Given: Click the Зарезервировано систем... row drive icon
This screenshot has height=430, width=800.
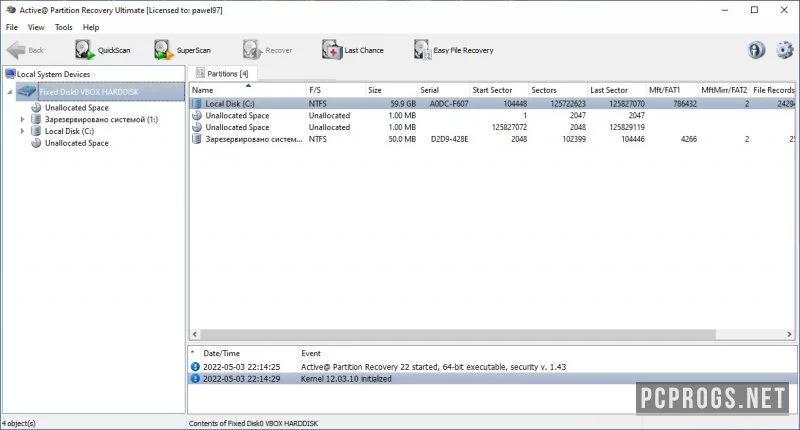Looking at the screenshot, I should 197,139.
